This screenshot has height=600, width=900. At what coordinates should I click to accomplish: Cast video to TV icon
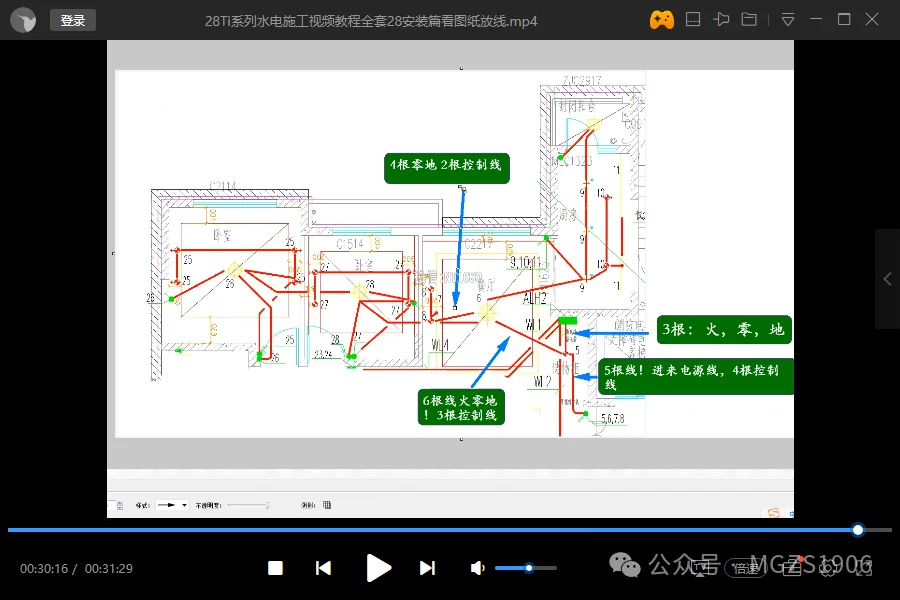click(700, 568)
